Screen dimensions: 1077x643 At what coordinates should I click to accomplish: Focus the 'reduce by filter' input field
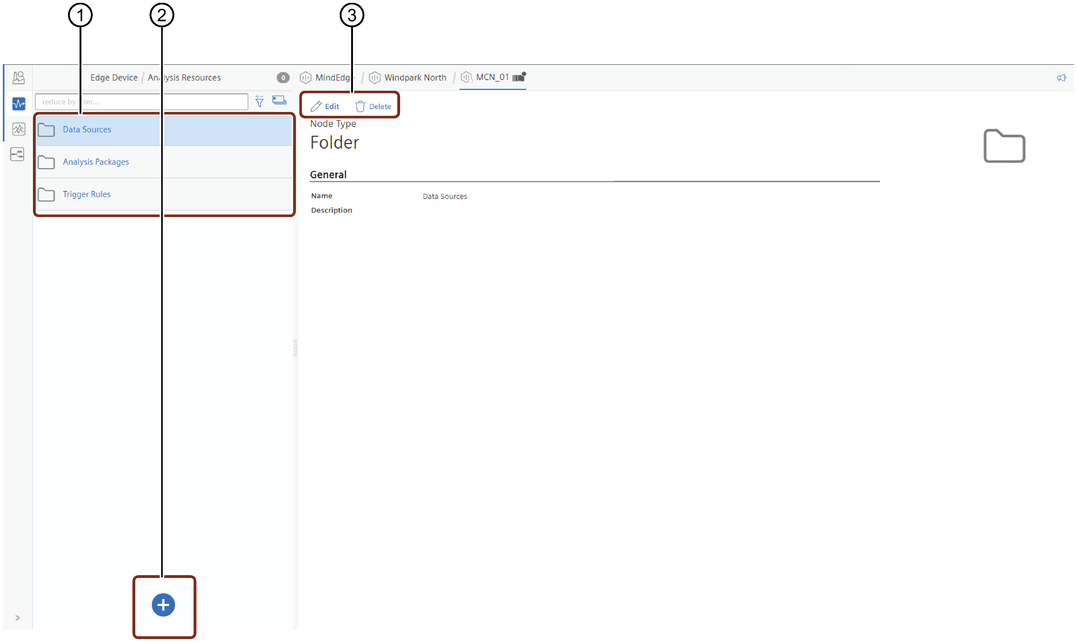pos(141,102)
